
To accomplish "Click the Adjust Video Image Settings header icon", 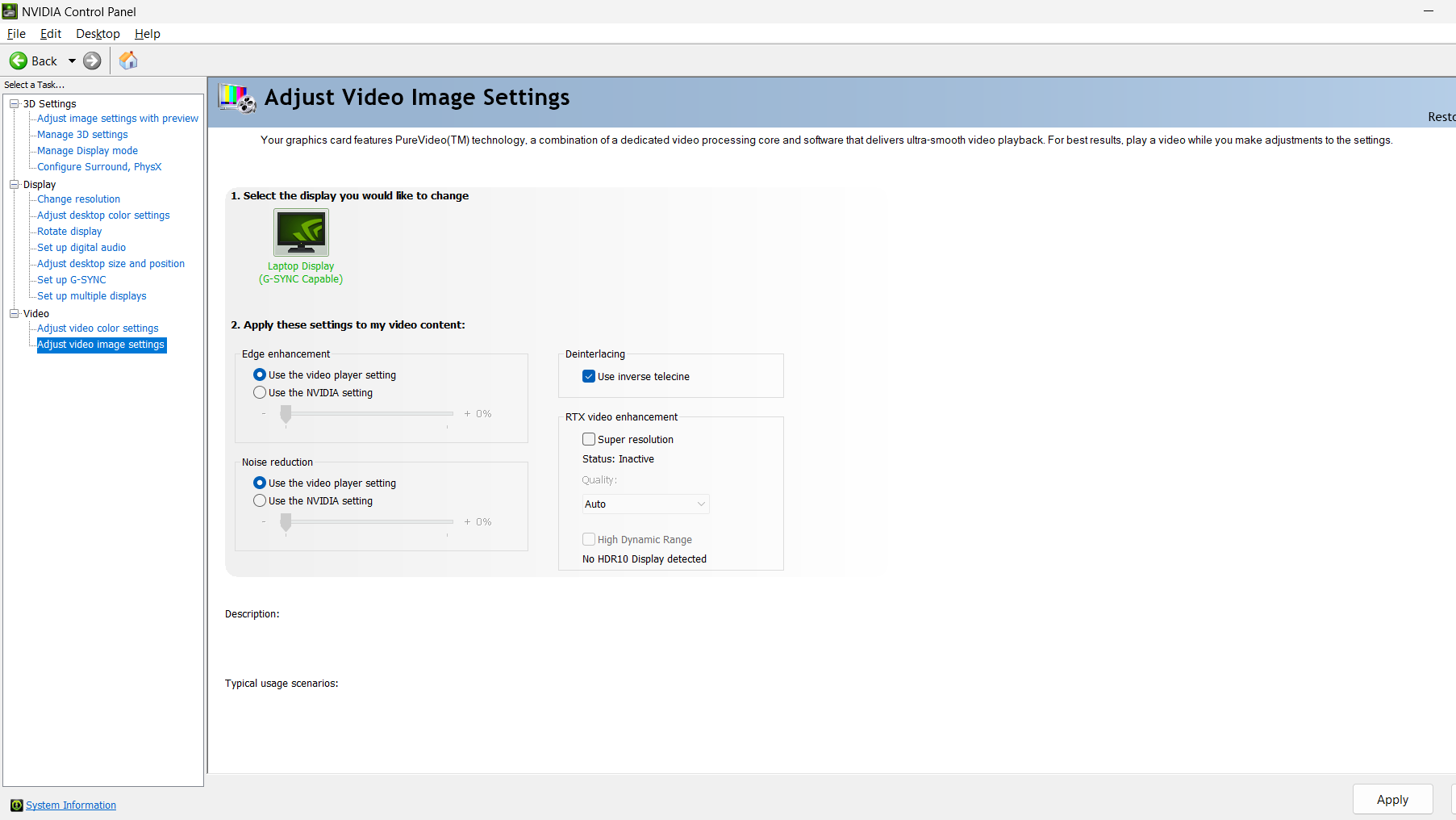I will pos(237,98).
